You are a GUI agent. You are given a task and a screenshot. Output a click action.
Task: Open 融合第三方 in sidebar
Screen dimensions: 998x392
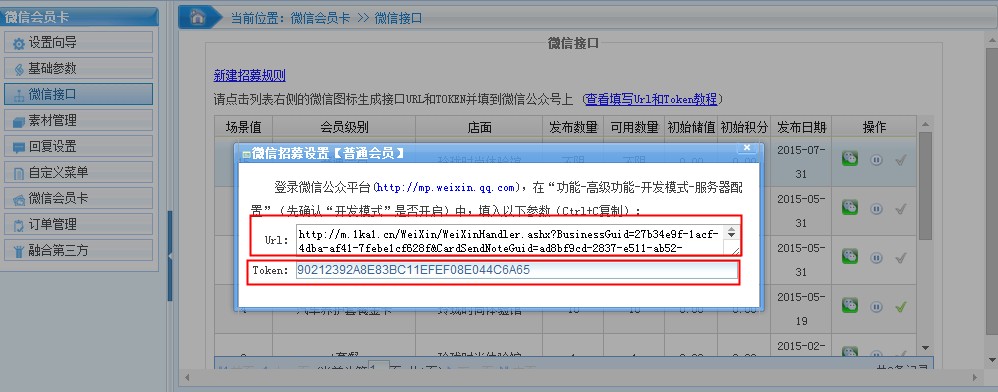(x=78, y=250)
